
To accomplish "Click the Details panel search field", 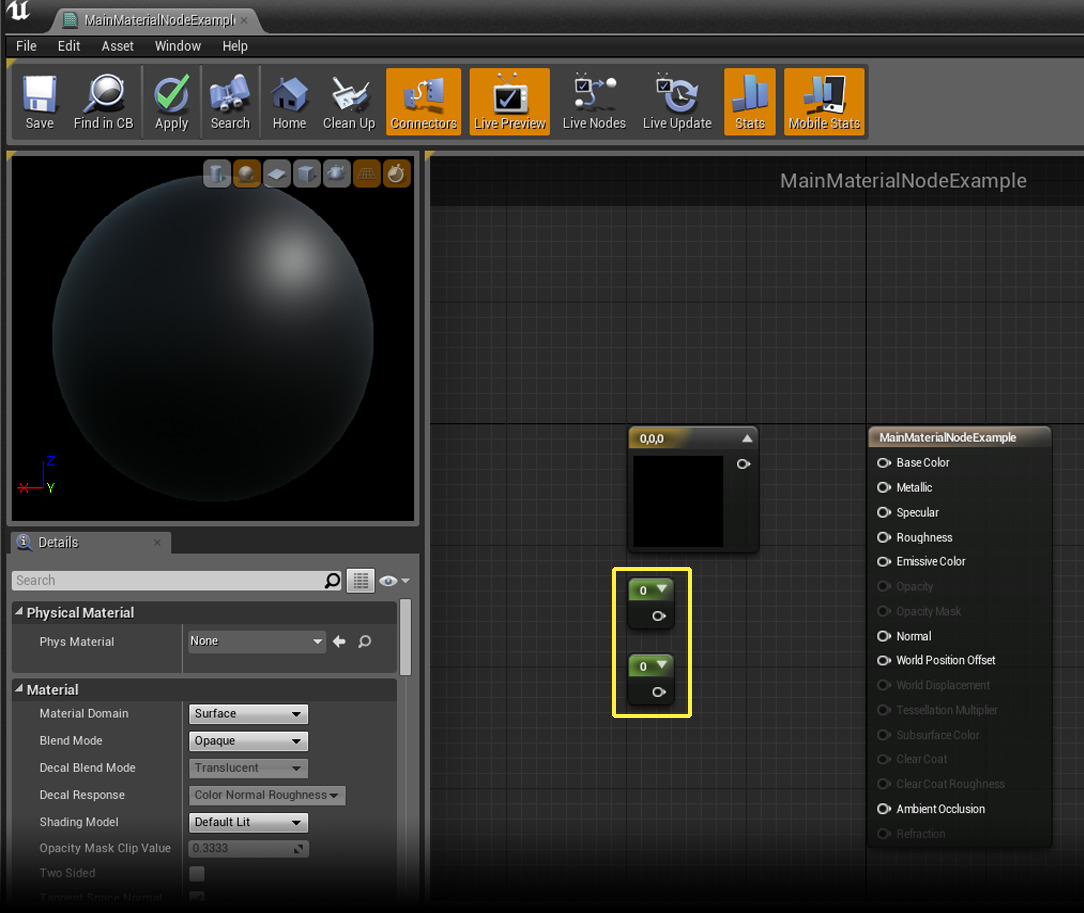I will [170, 580].
